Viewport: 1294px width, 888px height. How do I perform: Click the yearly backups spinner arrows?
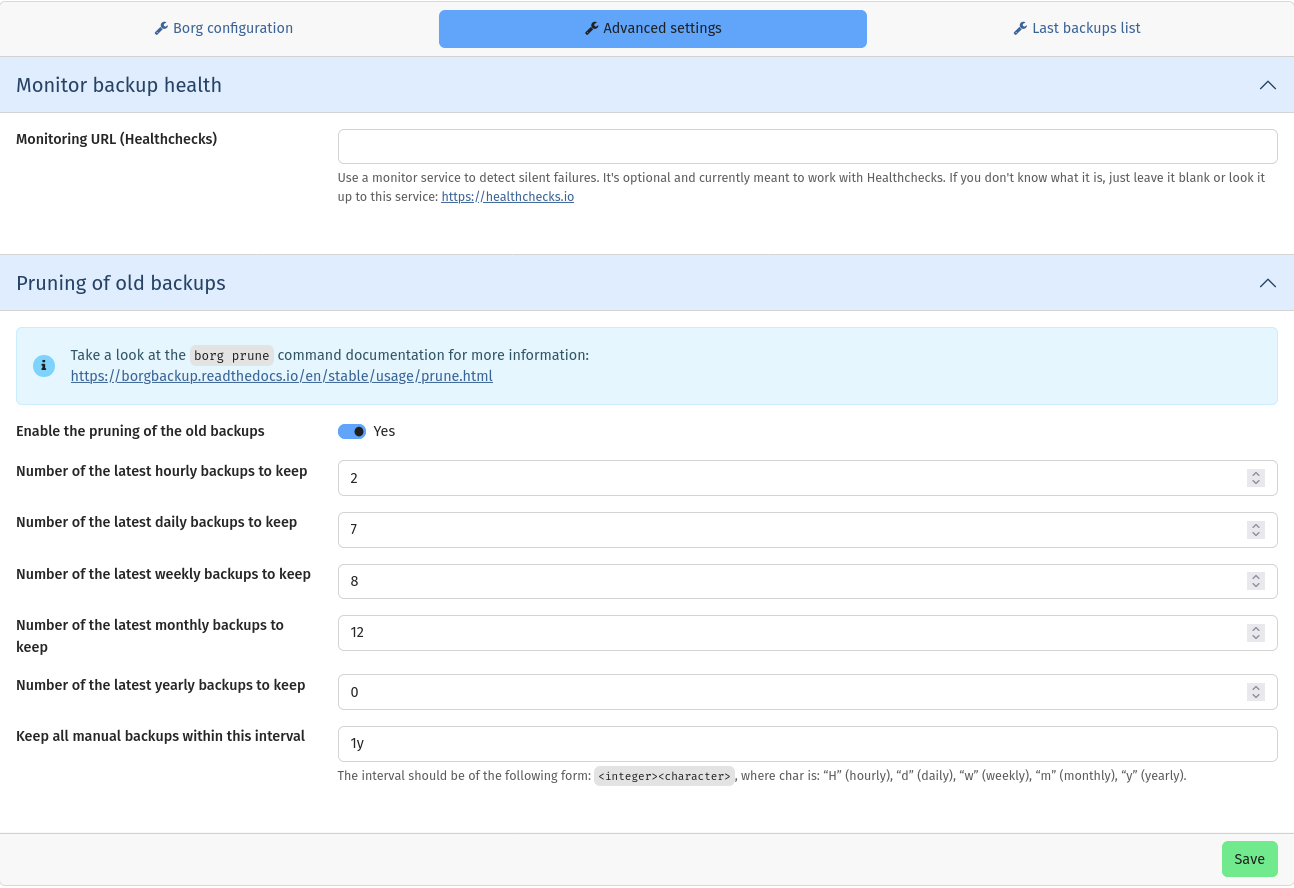tap(1256, 692)
